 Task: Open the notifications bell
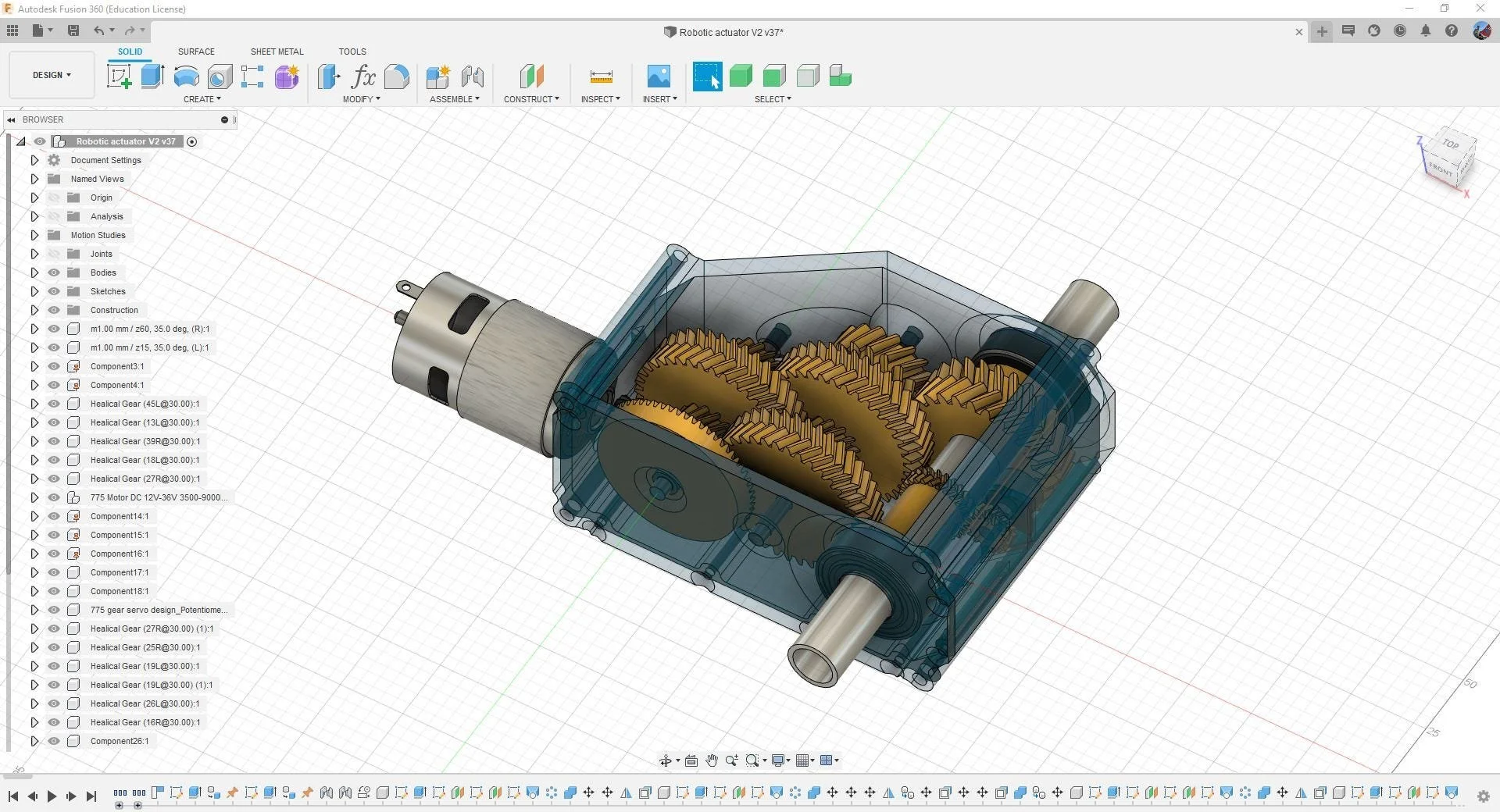point(1426,31)
